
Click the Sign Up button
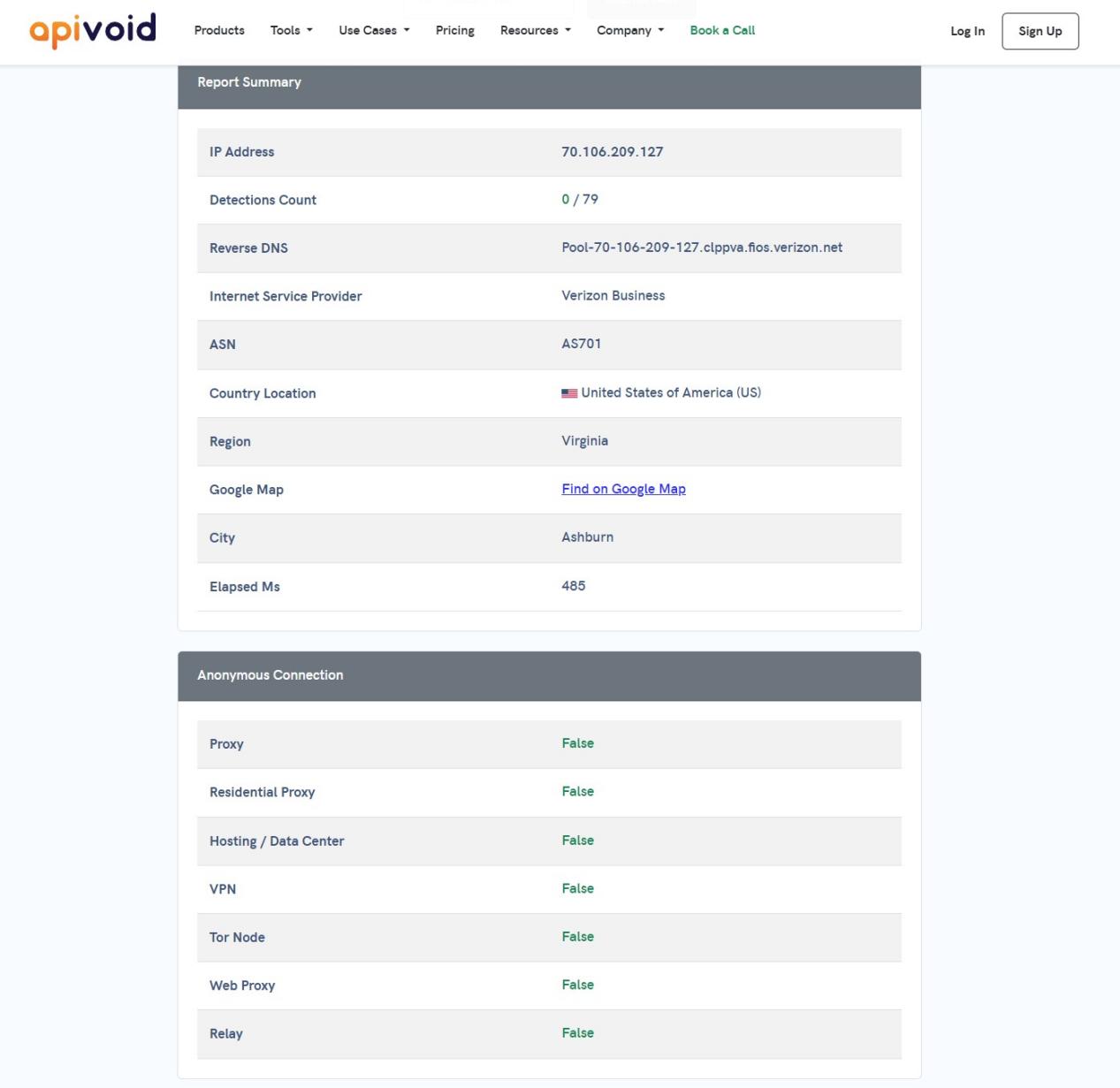pyautogui.click(x=1040, y=31)
